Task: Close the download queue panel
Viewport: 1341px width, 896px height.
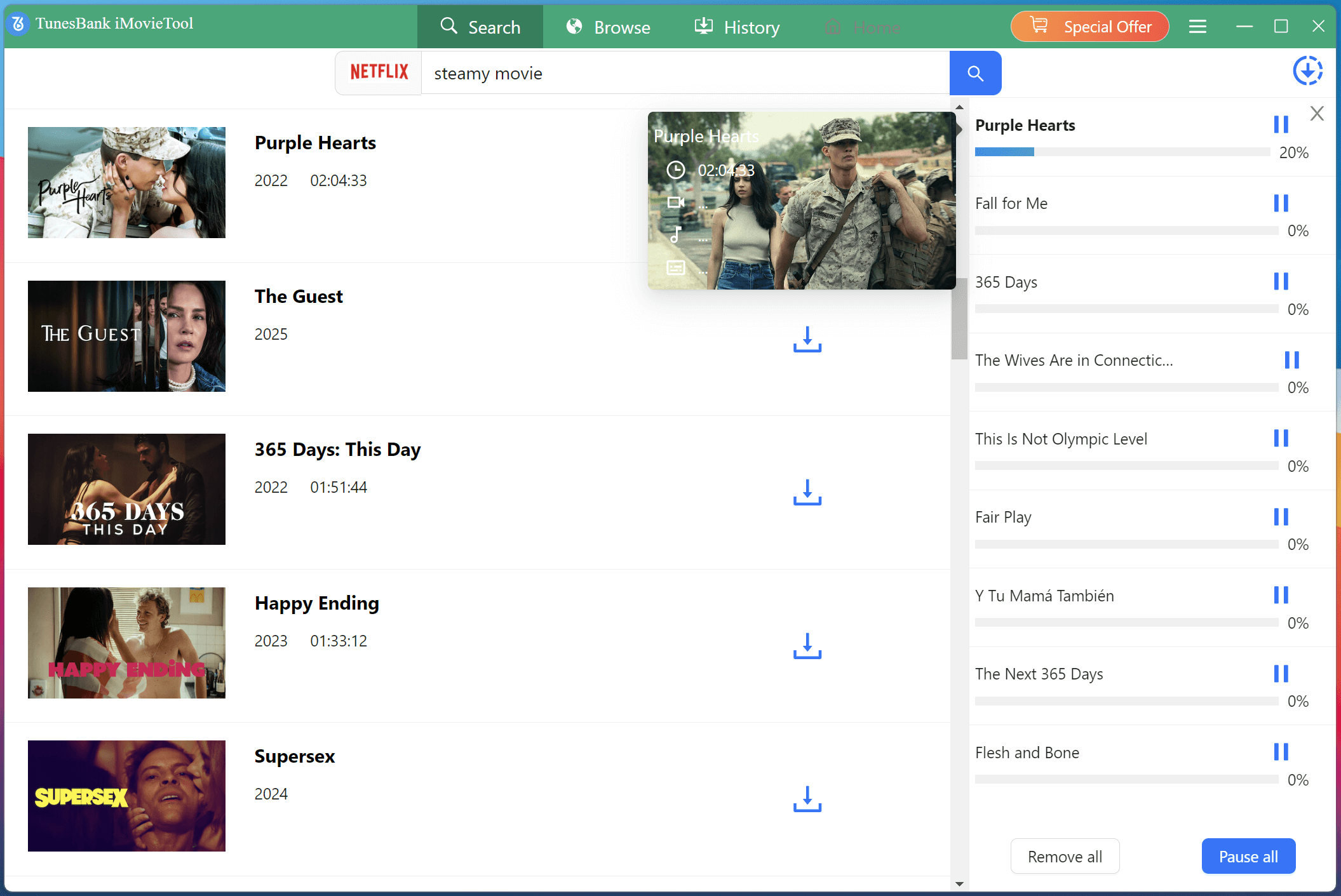Action: click(x=1317, y=114)
